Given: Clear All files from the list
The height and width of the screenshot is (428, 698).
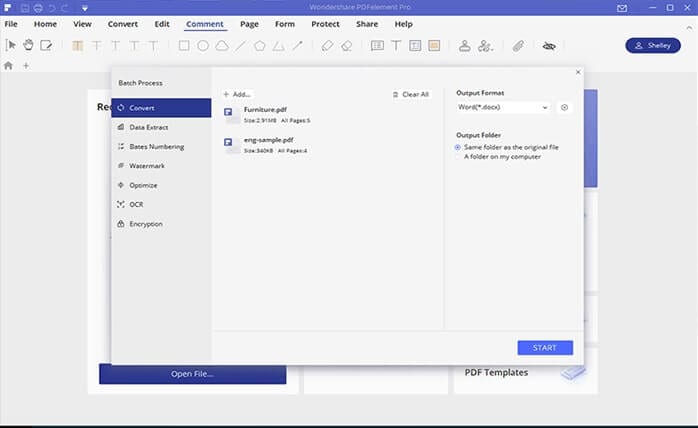Looking at the screenshot, I should click(410, 94).
